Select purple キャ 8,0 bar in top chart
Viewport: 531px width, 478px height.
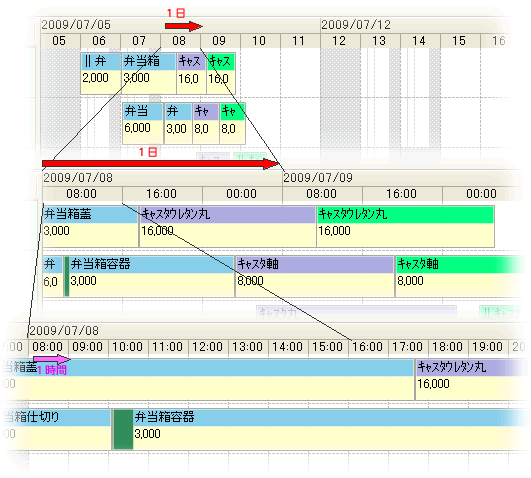[x=206, y=124]
